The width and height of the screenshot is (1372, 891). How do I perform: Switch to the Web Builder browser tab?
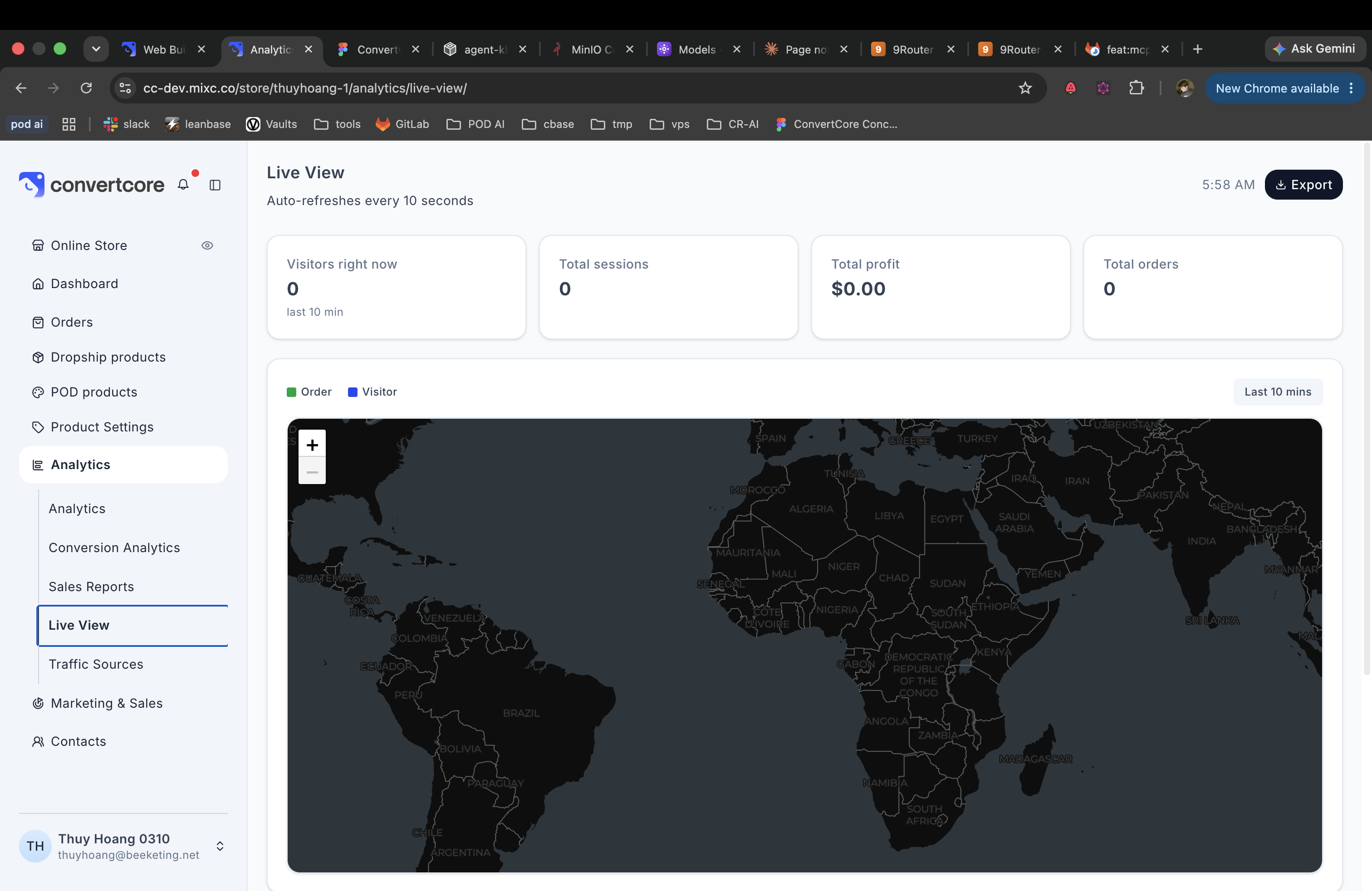[x=164, y=49]
